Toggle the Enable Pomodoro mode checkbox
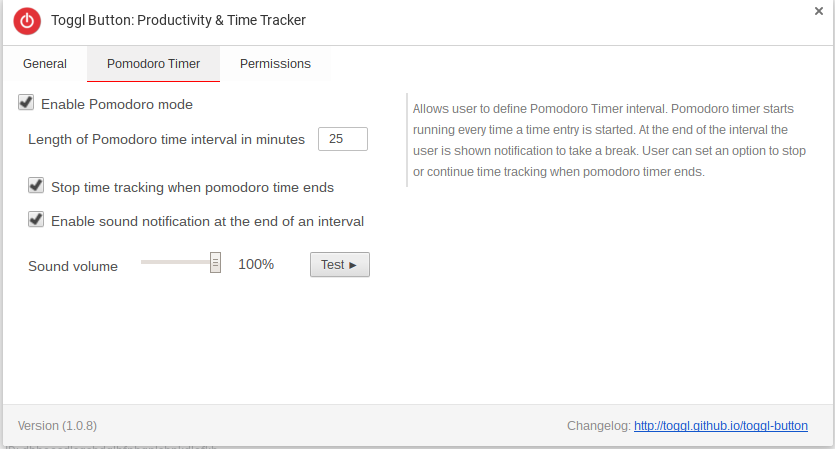Viewport: 835px width, 449px height. click(x=26, y=102)
